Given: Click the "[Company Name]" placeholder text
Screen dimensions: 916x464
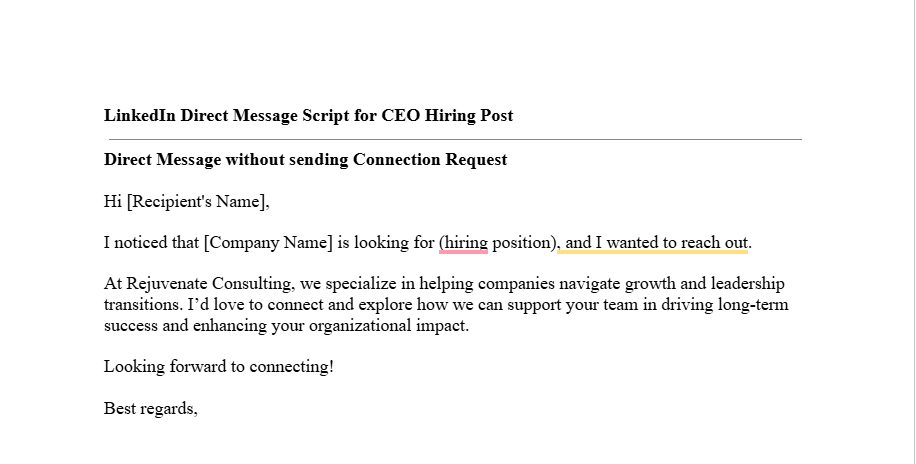Looking at the screenshot, I should coord(268,243).
